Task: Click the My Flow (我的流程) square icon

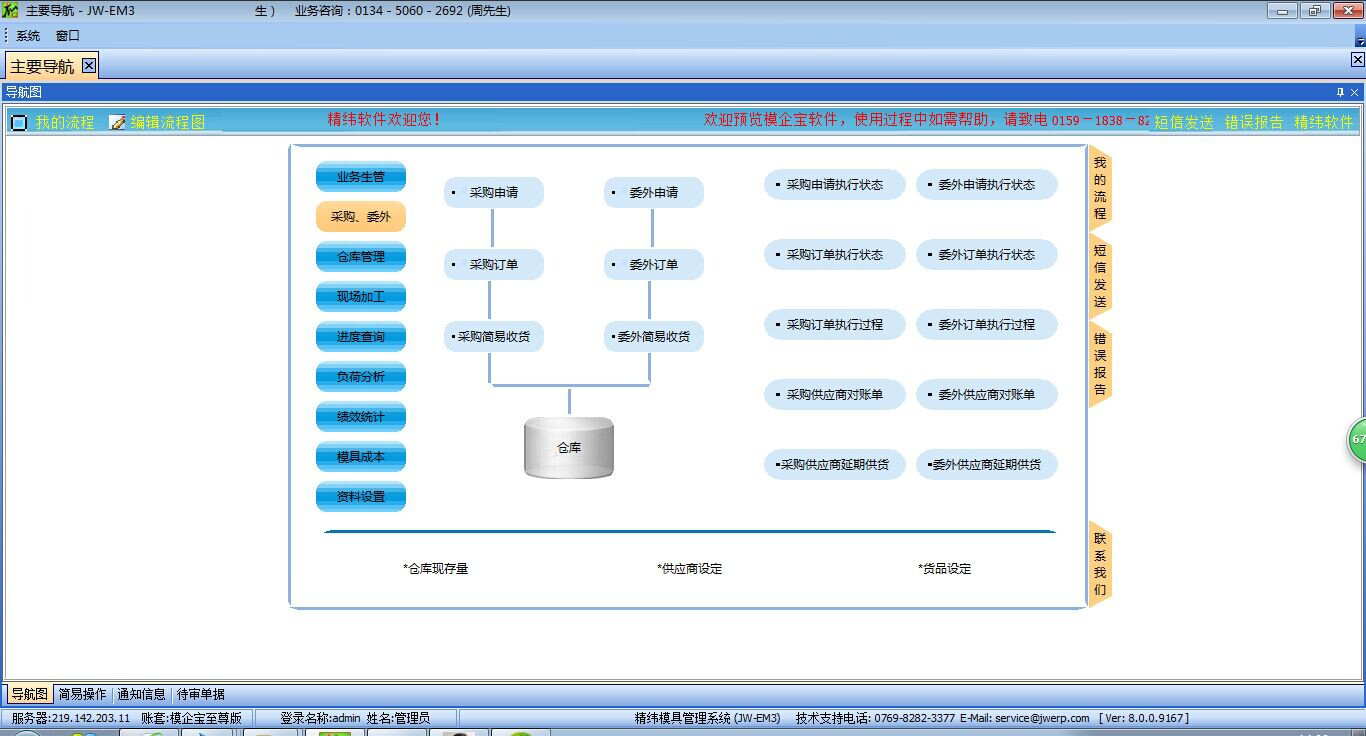Action: [19, 123]
